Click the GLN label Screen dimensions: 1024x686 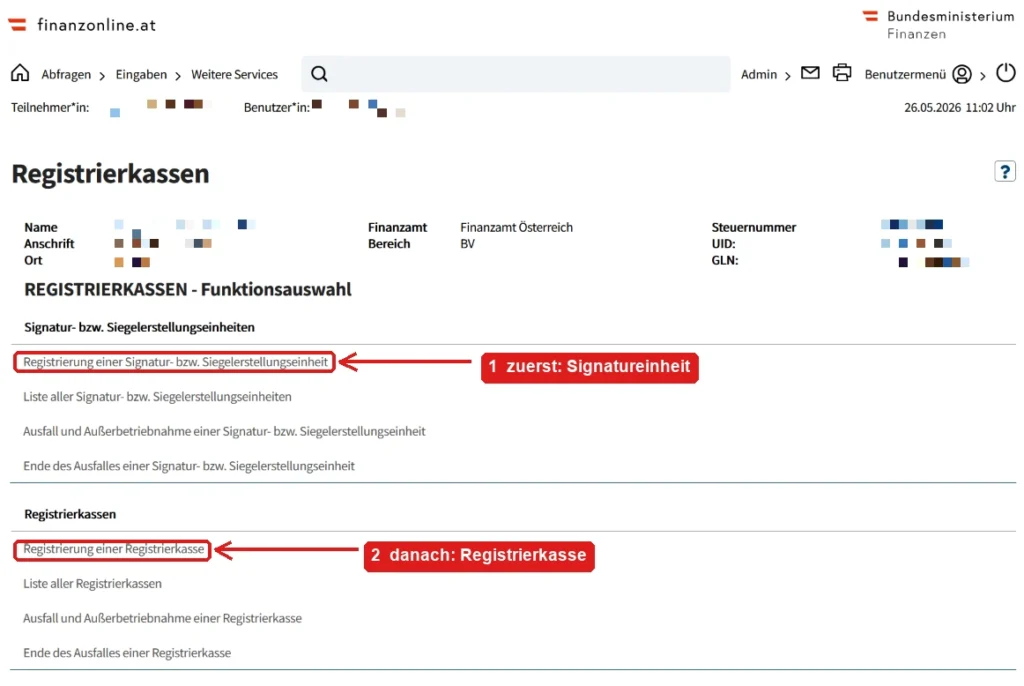725,260
